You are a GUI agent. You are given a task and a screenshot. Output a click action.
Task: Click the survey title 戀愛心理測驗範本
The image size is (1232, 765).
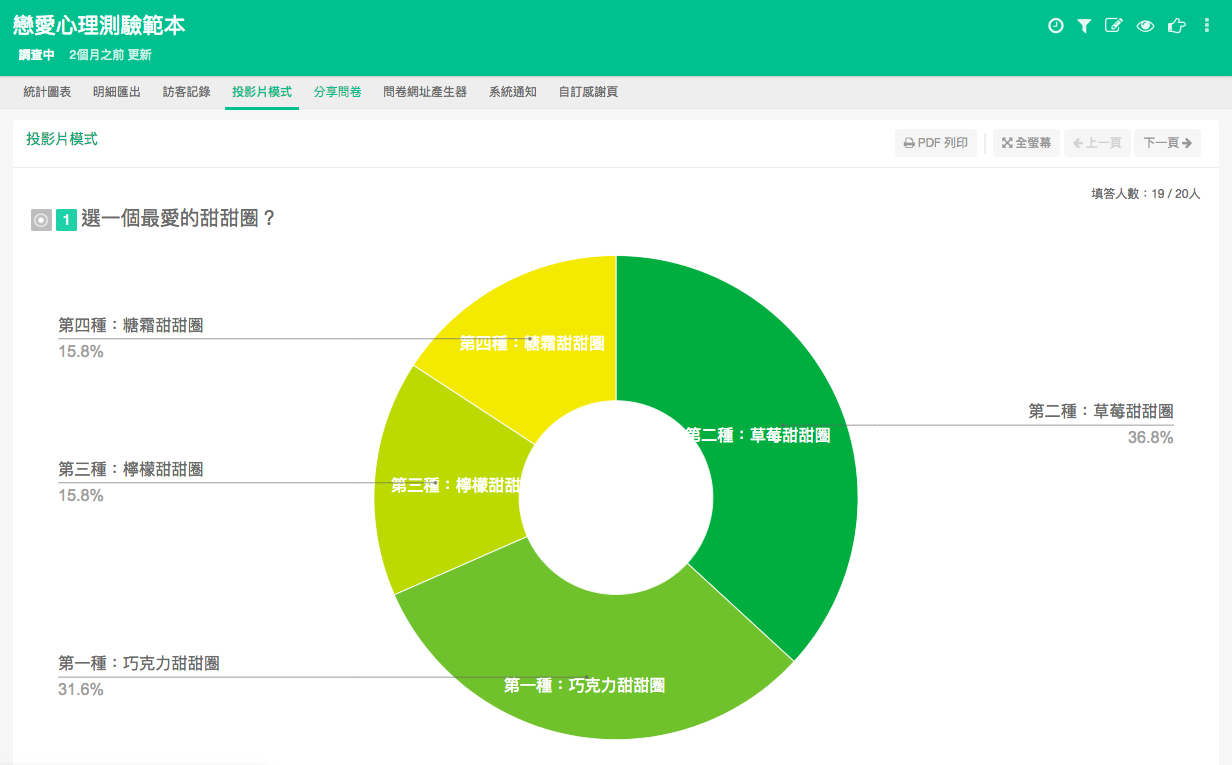[99, 27]
